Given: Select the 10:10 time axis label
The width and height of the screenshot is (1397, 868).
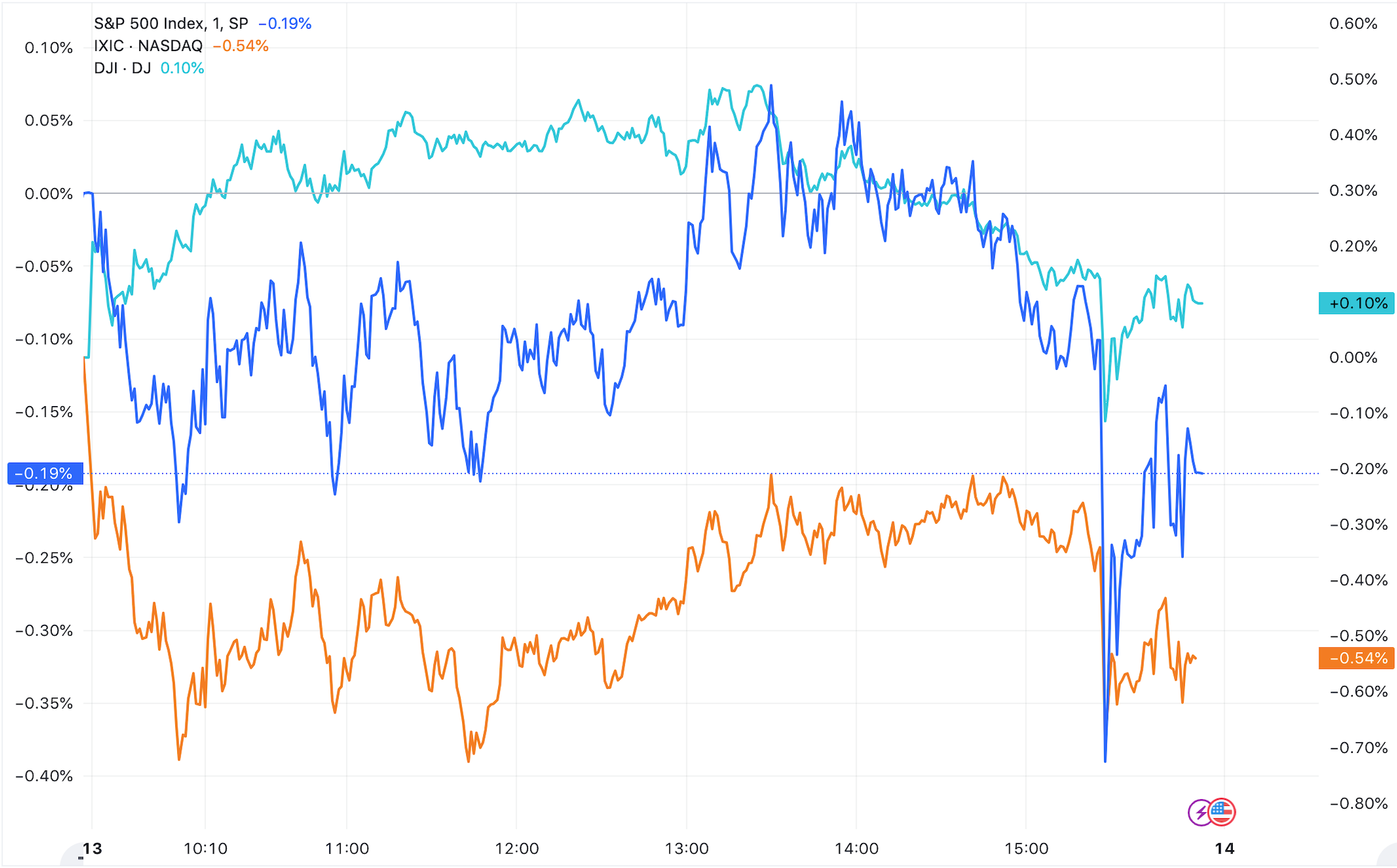Looking at the screenshot, I should pos(205,848).
